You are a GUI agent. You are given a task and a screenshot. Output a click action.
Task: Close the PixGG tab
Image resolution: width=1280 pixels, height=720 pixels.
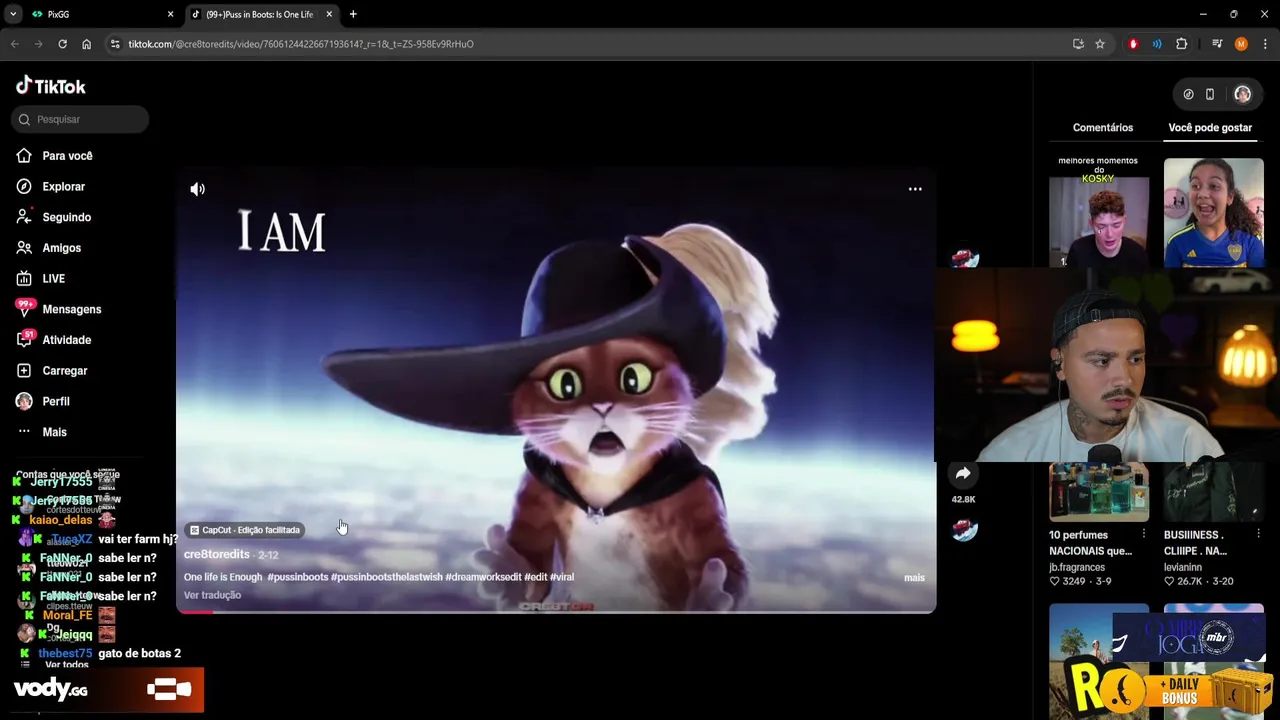[x=170, y=14]
